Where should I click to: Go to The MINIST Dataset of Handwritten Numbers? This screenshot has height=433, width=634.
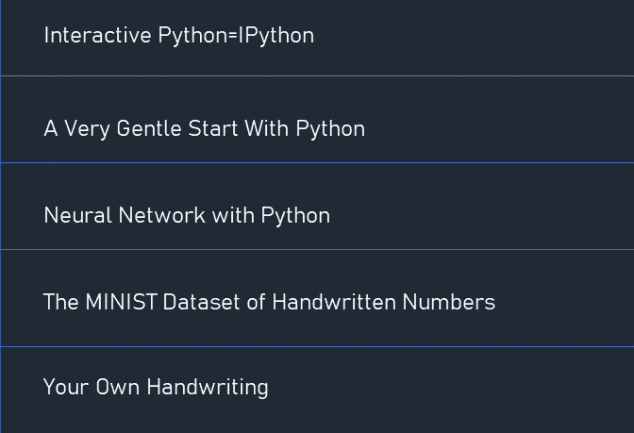coord(269,301)
